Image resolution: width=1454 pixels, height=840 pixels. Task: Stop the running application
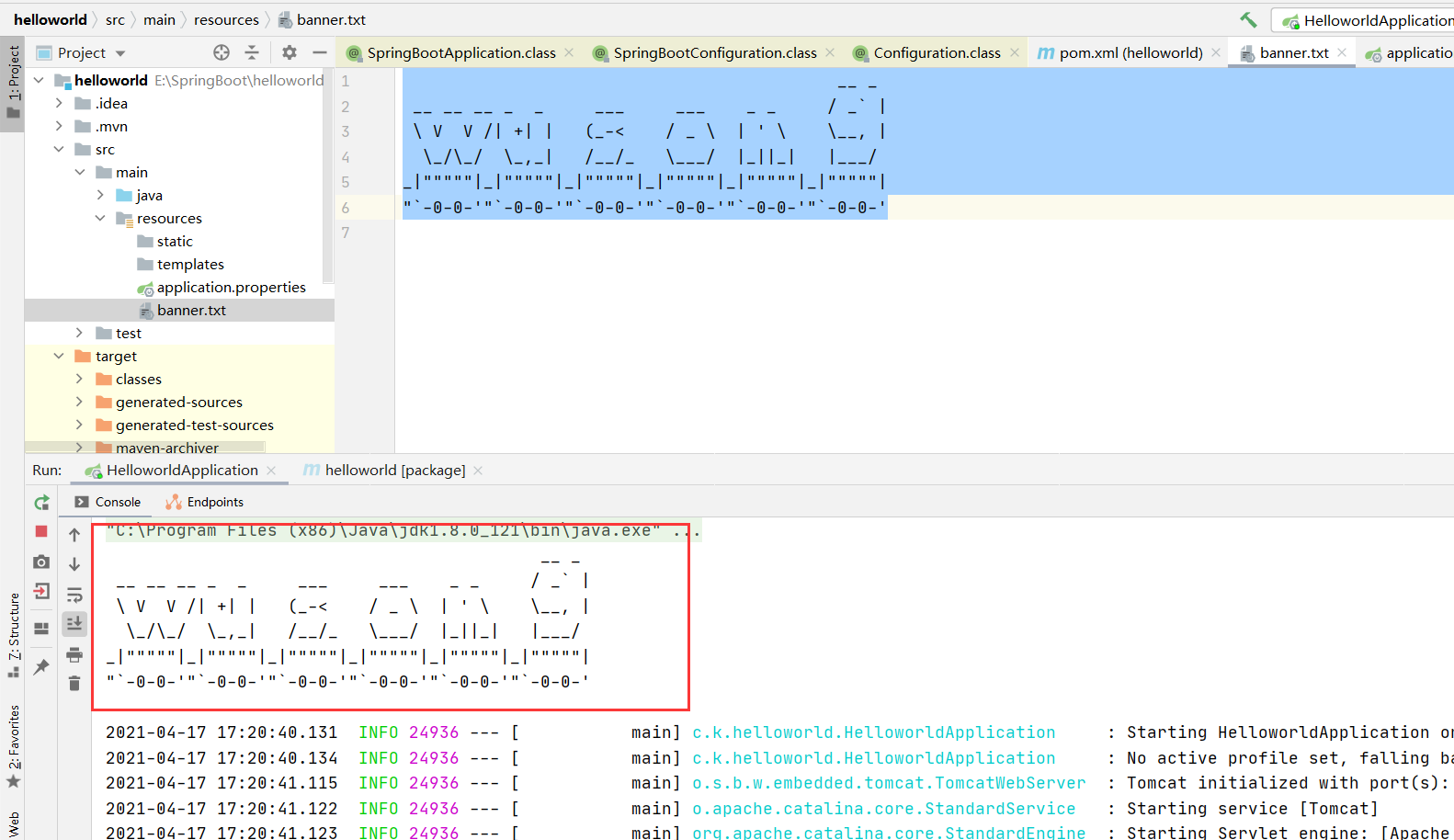click(41, 531)
